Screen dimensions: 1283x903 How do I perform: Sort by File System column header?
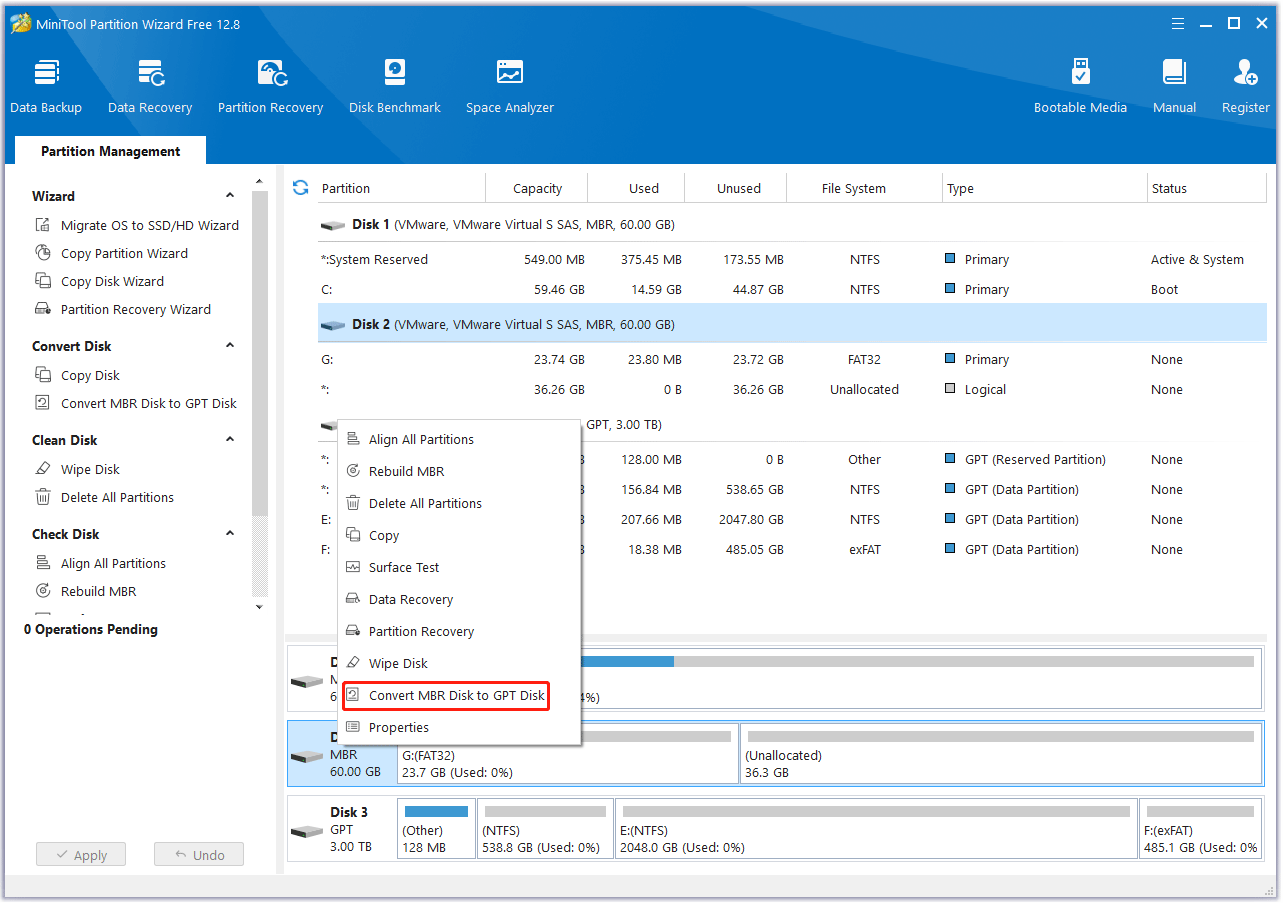[865, 188]
